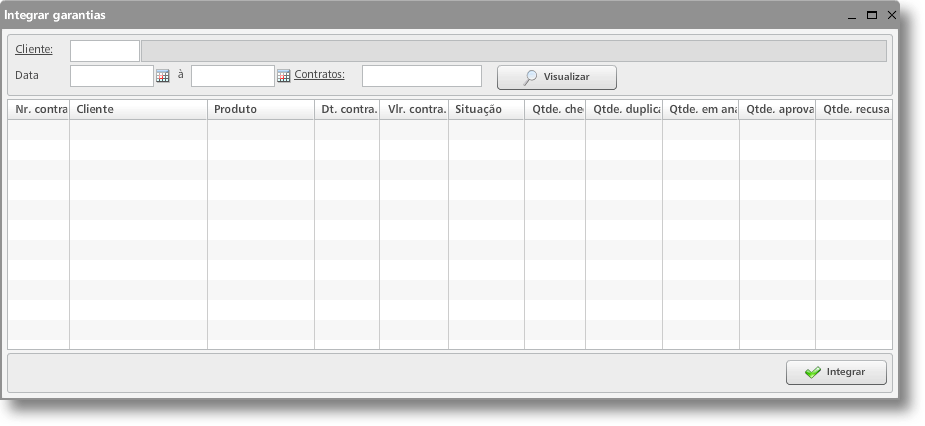This screenshot has width=925, height=426.
Task: Sort by Cliente column header
Action: [x=139, y=110]
